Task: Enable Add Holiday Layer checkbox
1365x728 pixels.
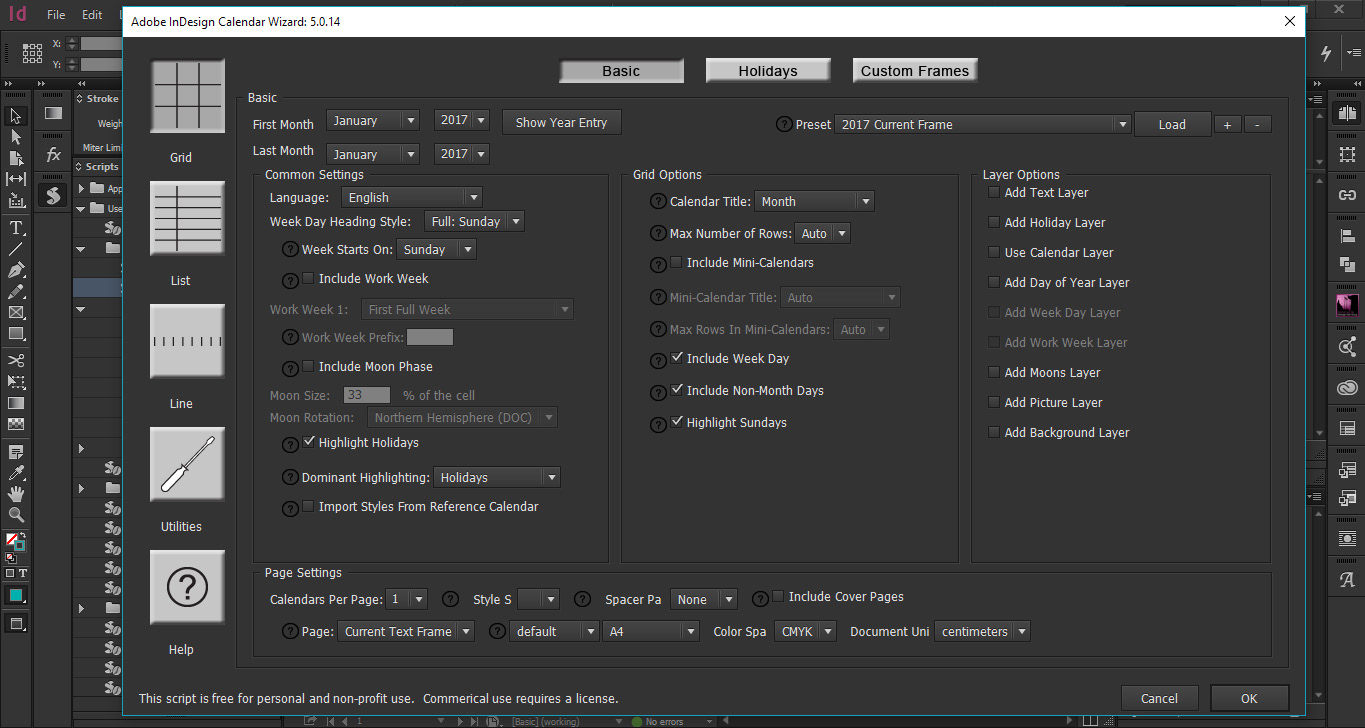Action: coord(994,222)
